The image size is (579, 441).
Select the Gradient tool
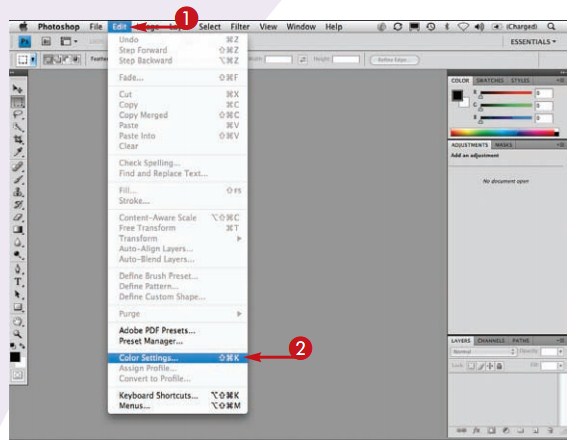tap(18, 230)
